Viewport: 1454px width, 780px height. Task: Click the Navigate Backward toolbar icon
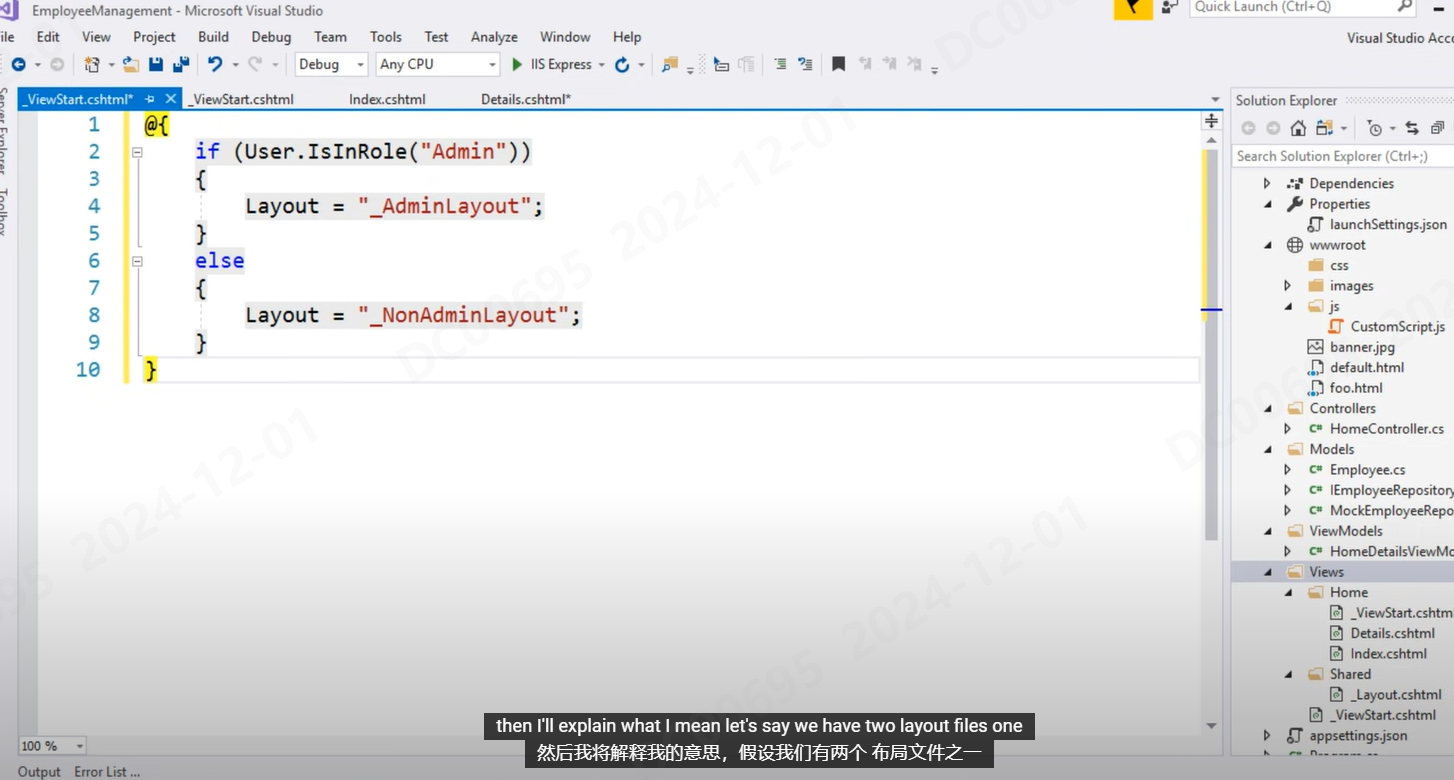(x=18, y=64)
